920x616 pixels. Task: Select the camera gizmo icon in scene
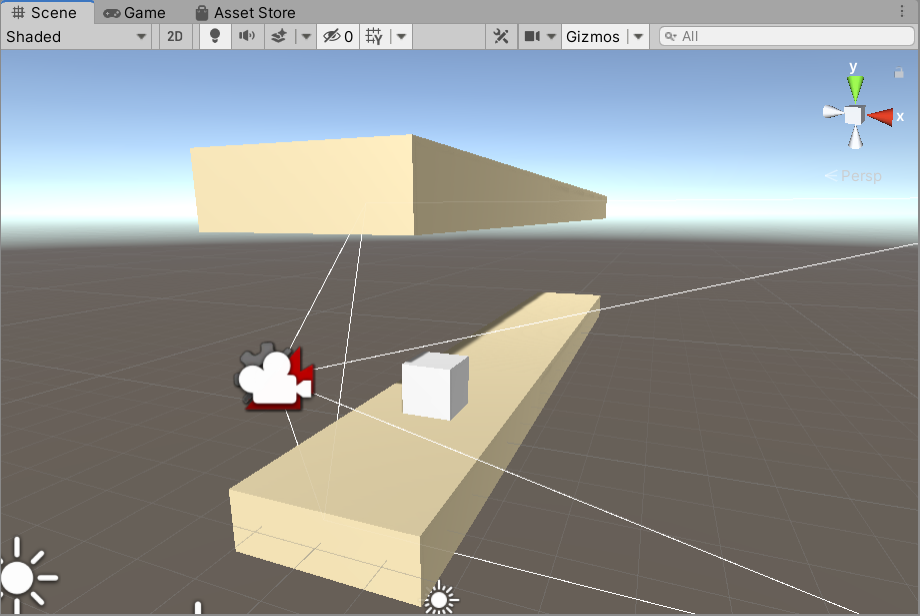[x=274, y=377]
